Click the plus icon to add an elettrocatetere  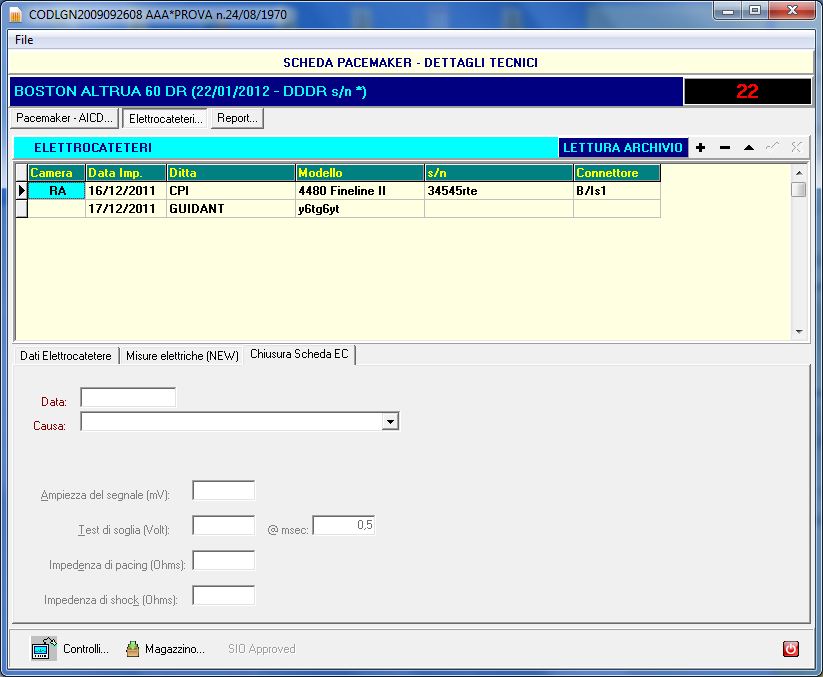point(700,148)
